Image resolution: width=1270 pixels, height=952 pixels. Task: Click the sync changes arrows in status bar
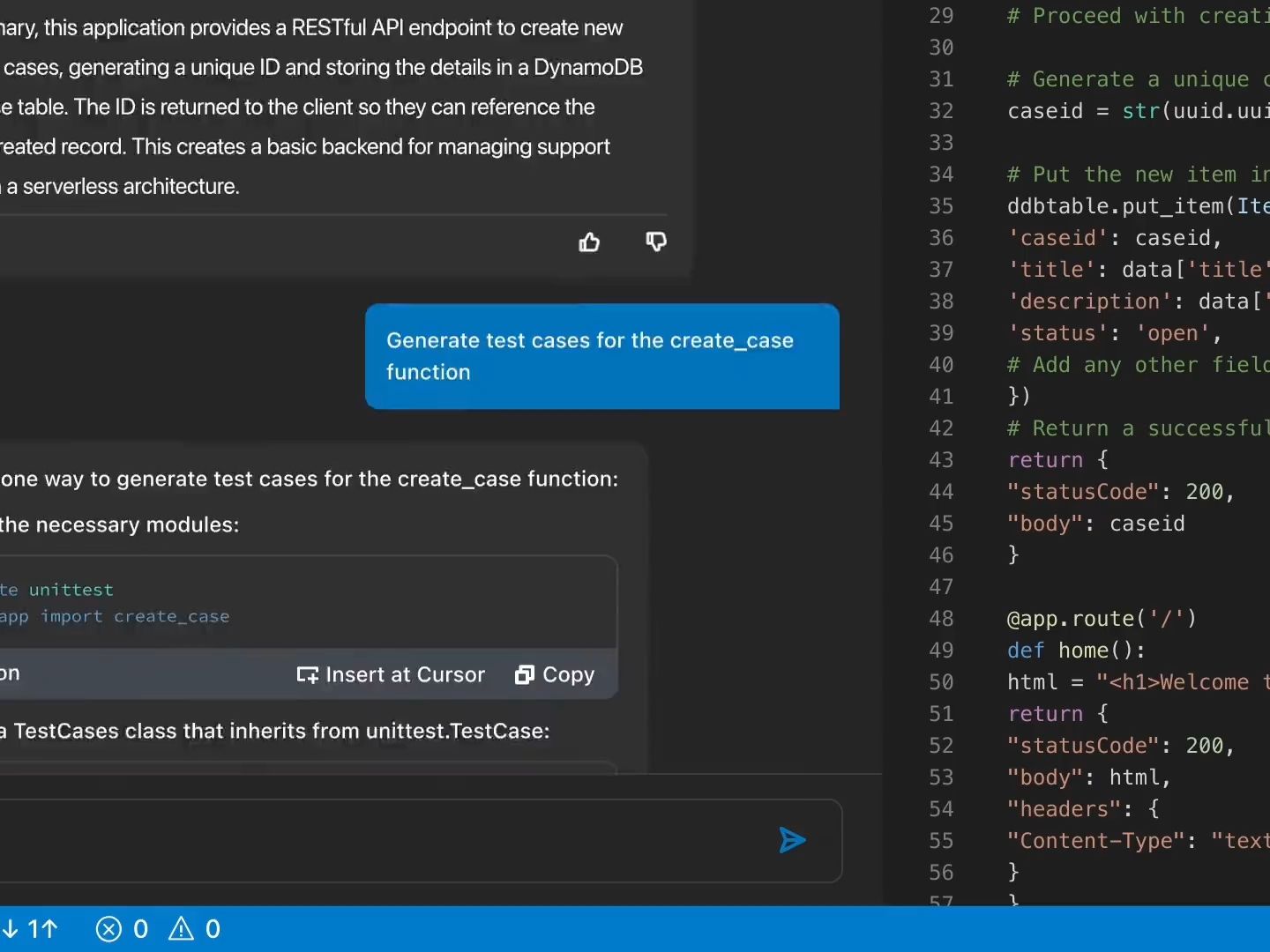29,929
